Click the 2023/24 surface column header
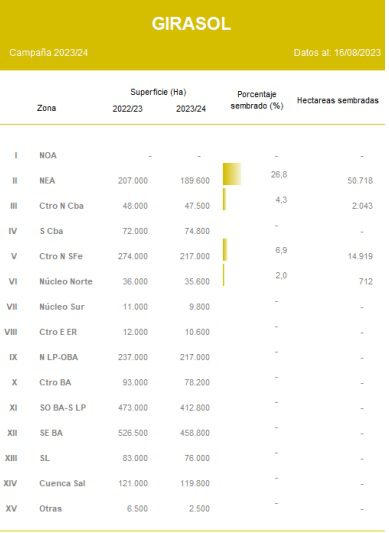Image resolution: width=389 pixels, height=533 pixels. click(x=191, y=109)
